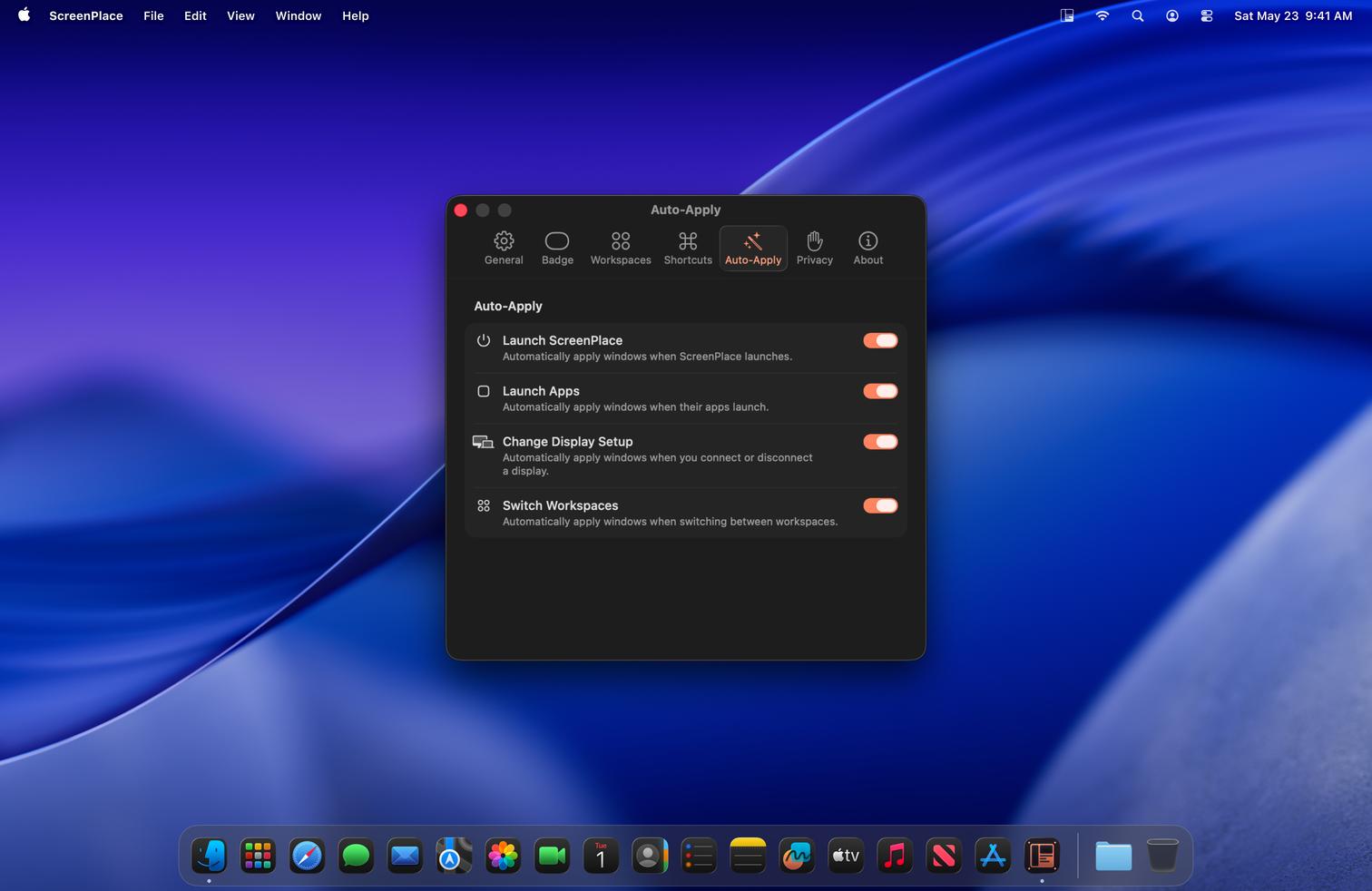Select the Auto-Apply tab

tap(753, 248)
